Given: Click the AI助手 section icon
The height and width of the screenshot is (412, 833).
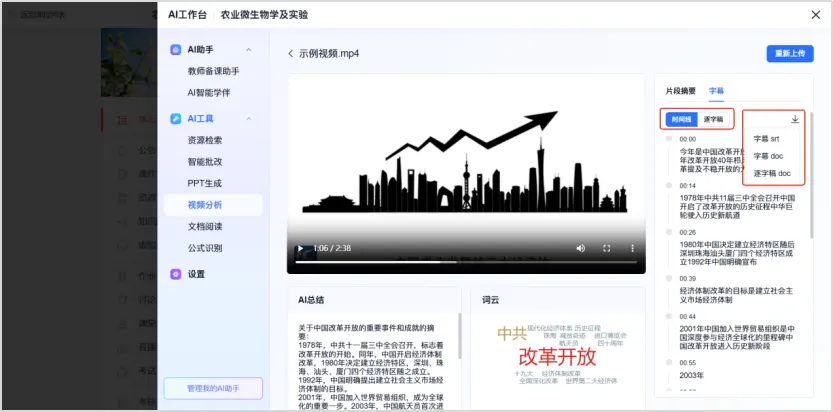Looking at the screenshot, I should point(175,49).
